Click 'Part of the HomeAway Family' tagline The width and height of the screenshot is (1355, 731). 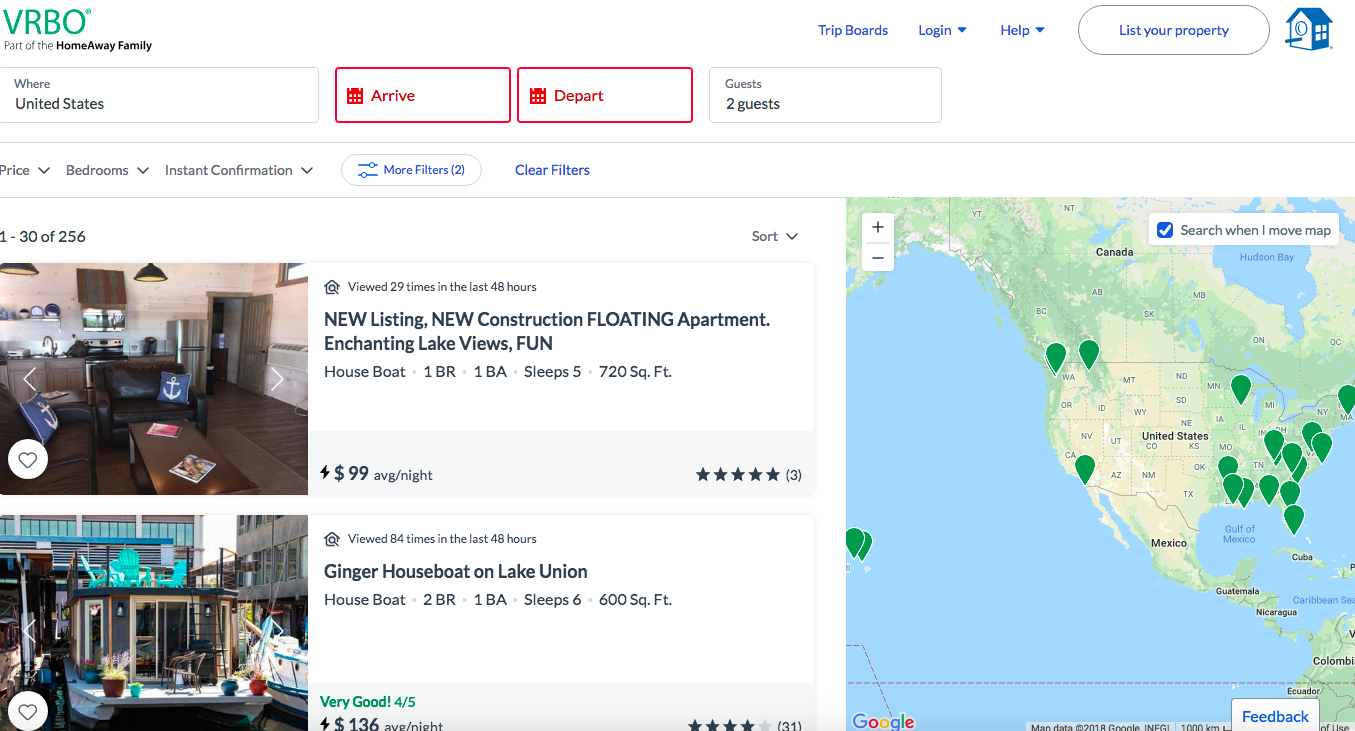pos(78,46)
